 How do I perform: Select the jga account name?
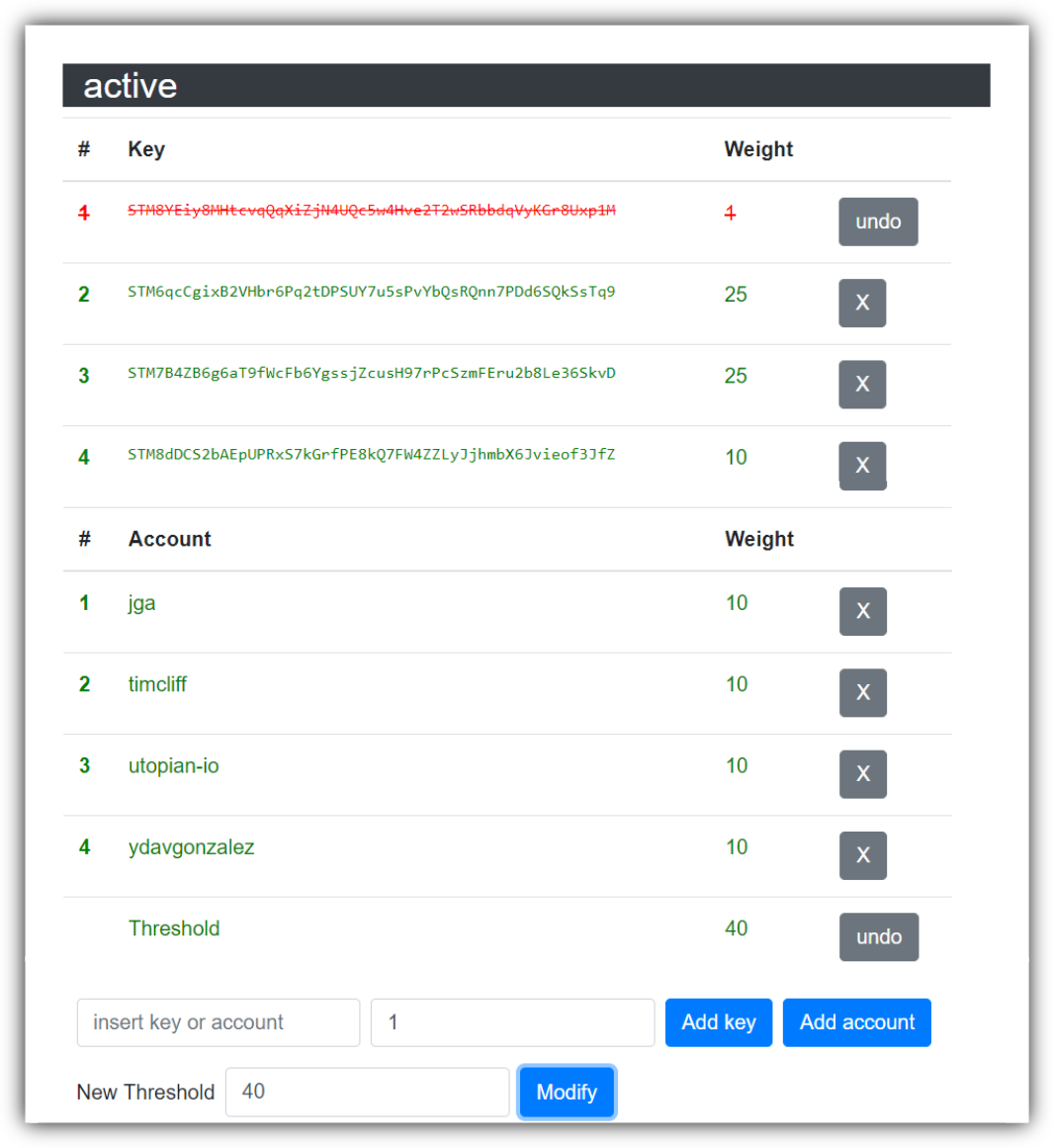(x=142, y=603)
